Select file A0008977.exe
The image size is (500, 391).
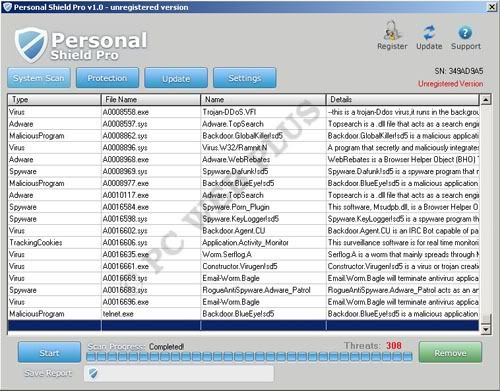pyautogui.click(x=151, y=183)
